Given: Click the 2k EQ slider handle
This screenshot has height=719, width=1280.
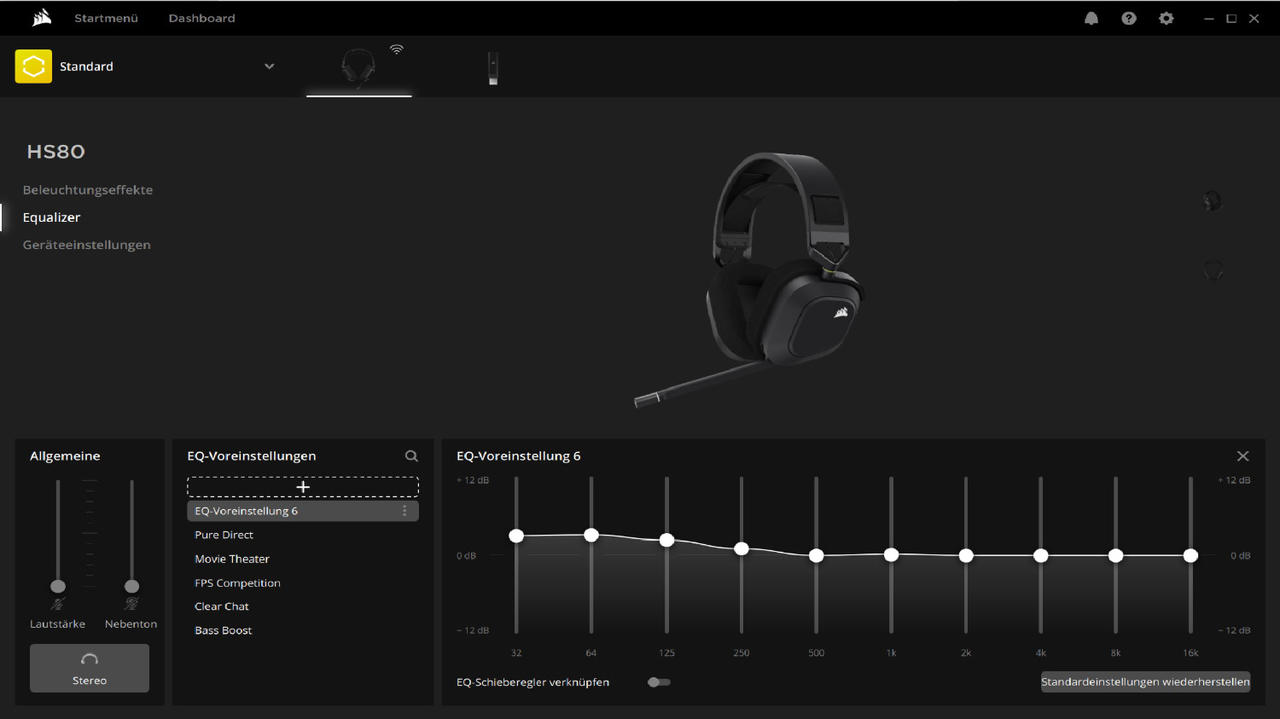Looking at the screenshot, I should 966,555.
